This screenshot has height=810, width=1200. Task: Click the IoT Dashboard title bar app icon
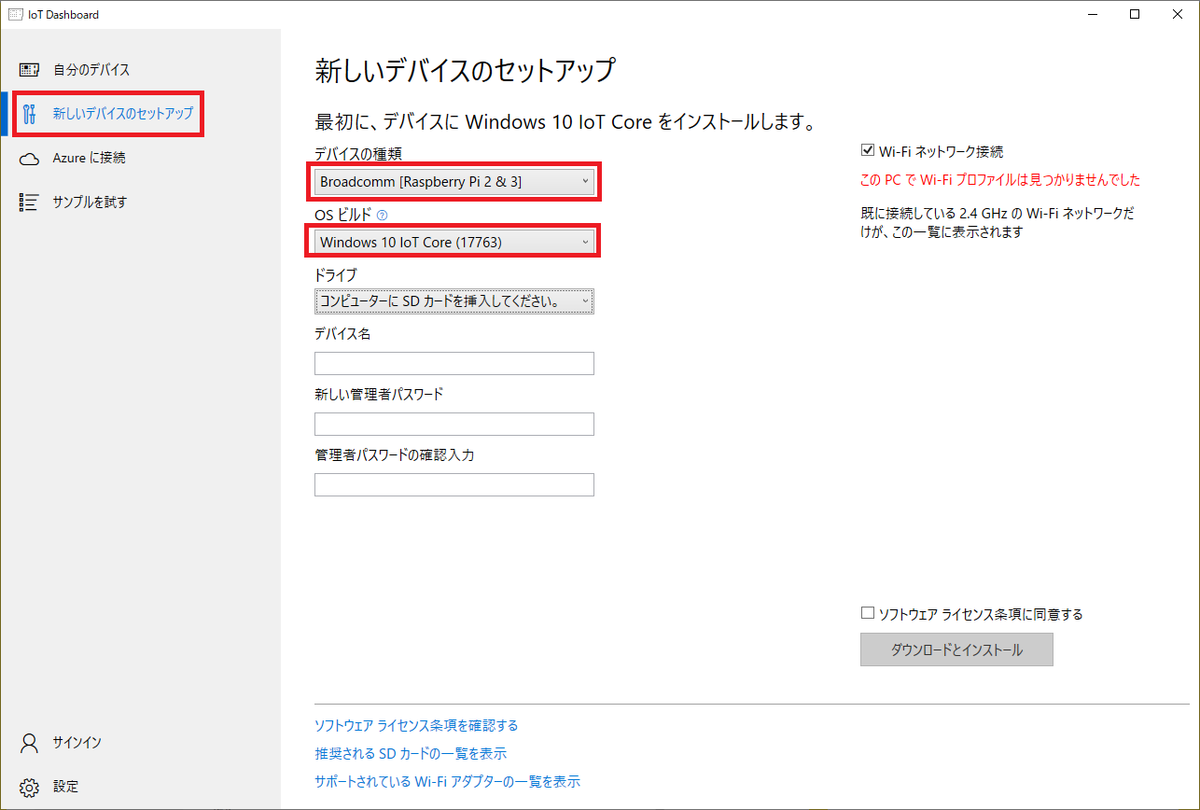point(15,15)
